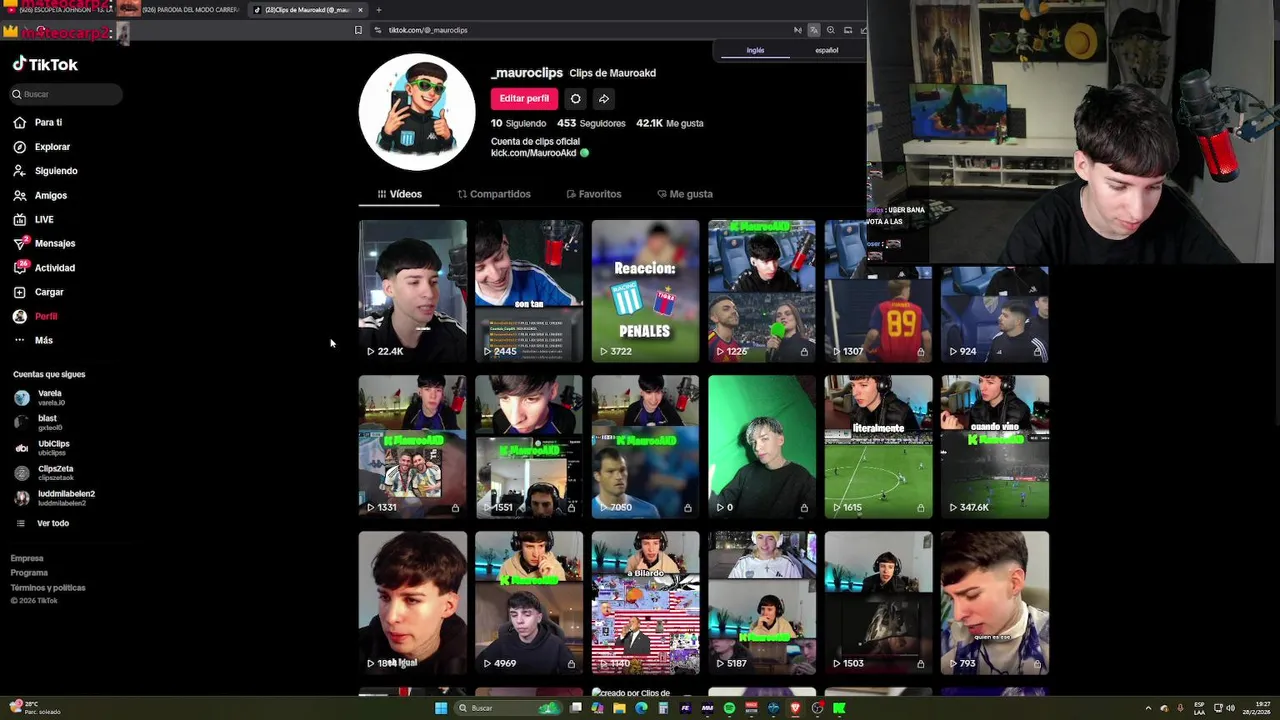
Task: Switch to the Me gusta tab
Action: (685, 194)
